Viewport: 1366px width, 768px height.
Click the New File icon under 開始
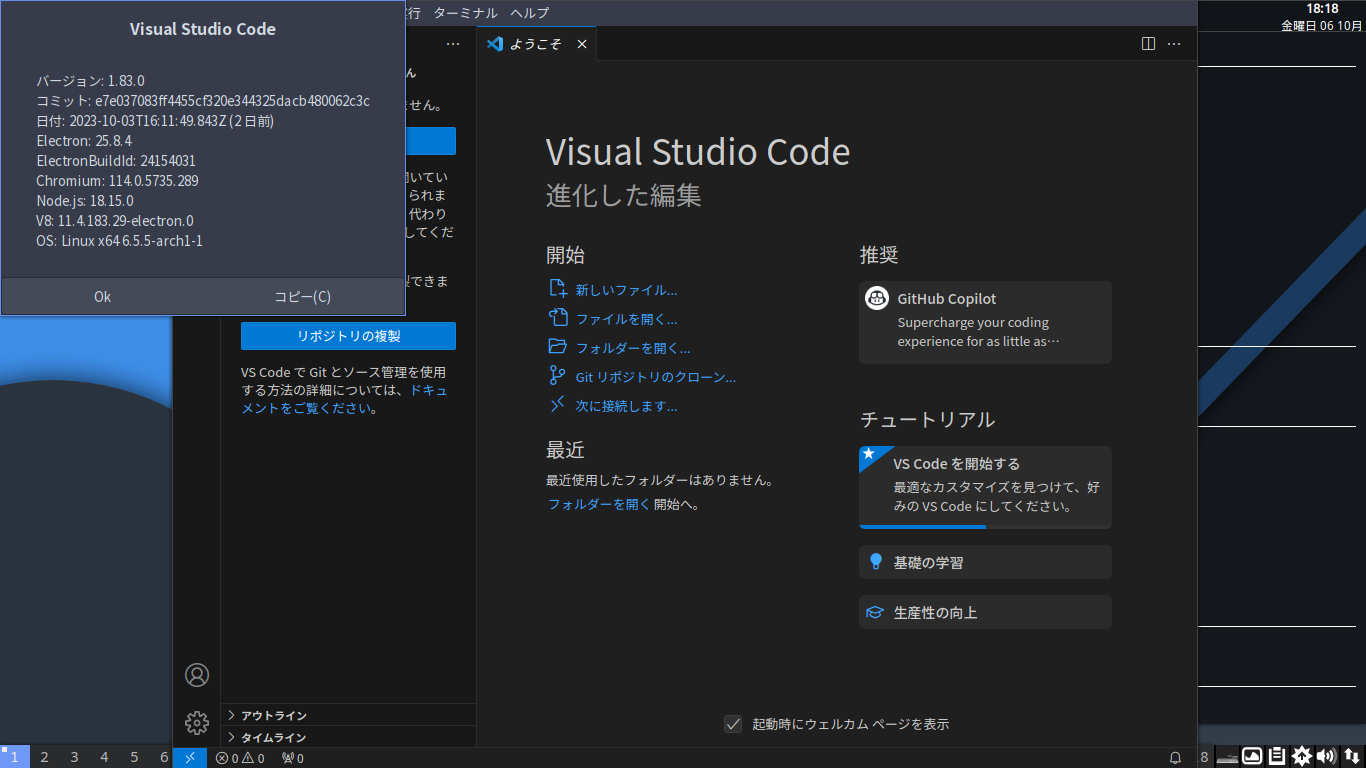[x=558, y=289]
